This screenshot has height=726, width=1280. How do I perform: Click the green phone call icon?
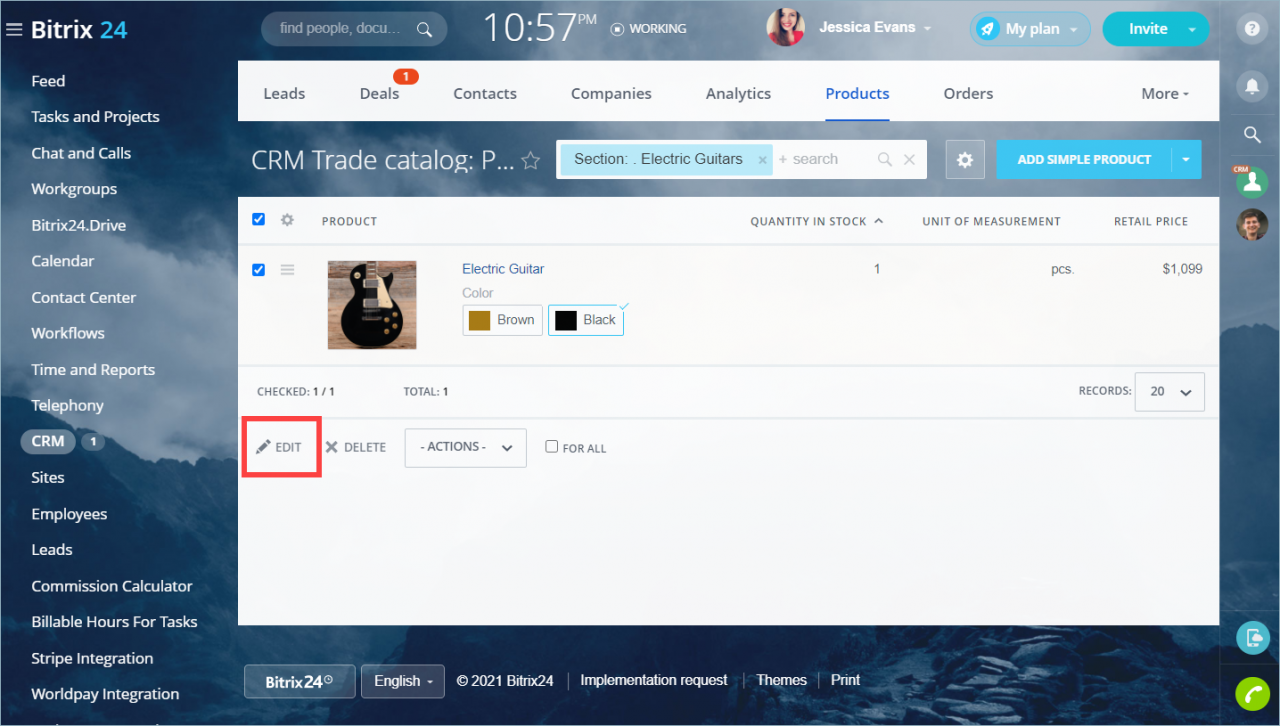[1252, 693]
